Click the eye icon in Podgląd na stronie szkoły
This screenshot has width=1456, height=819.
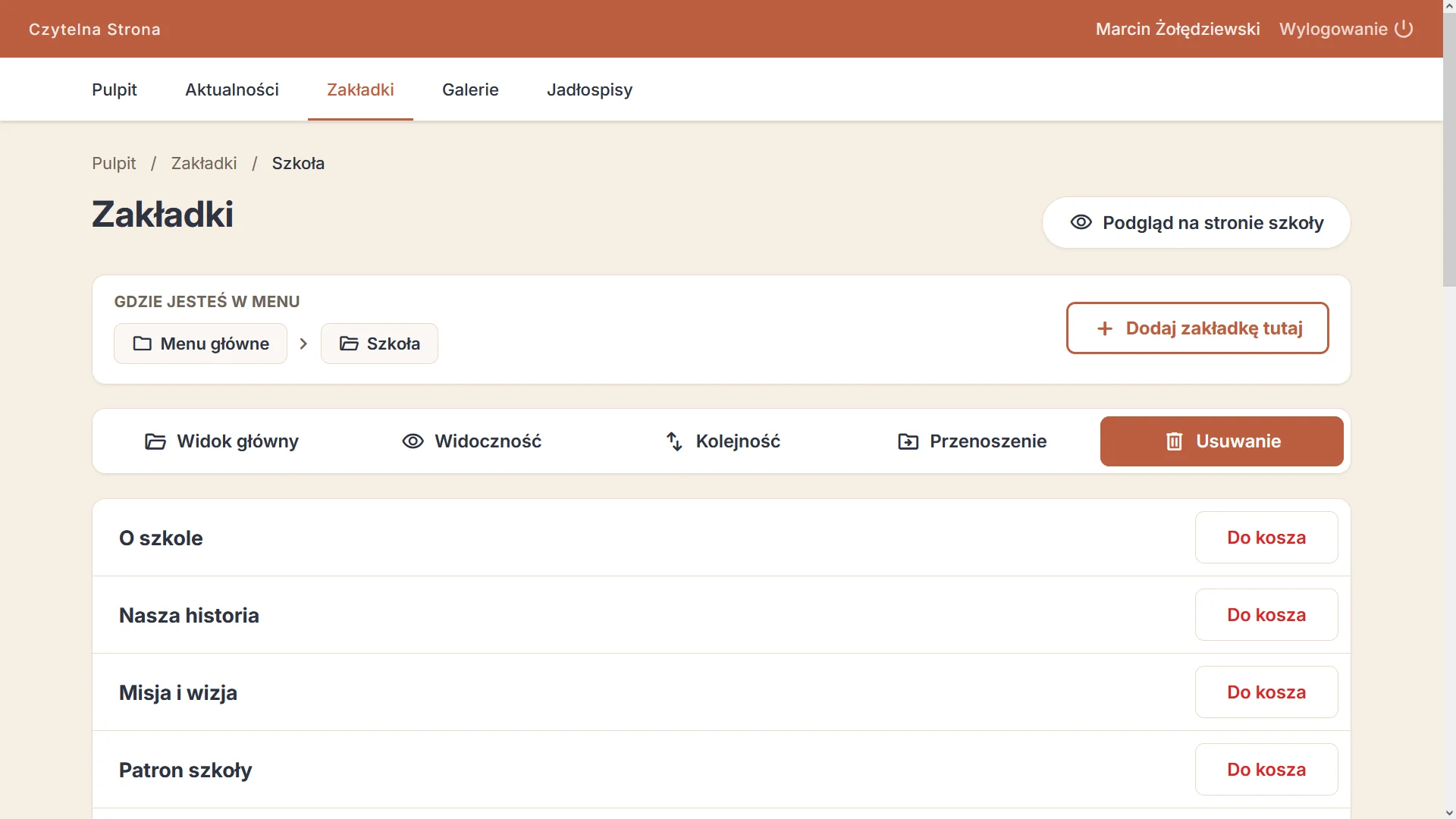(x=1081, y=222)
